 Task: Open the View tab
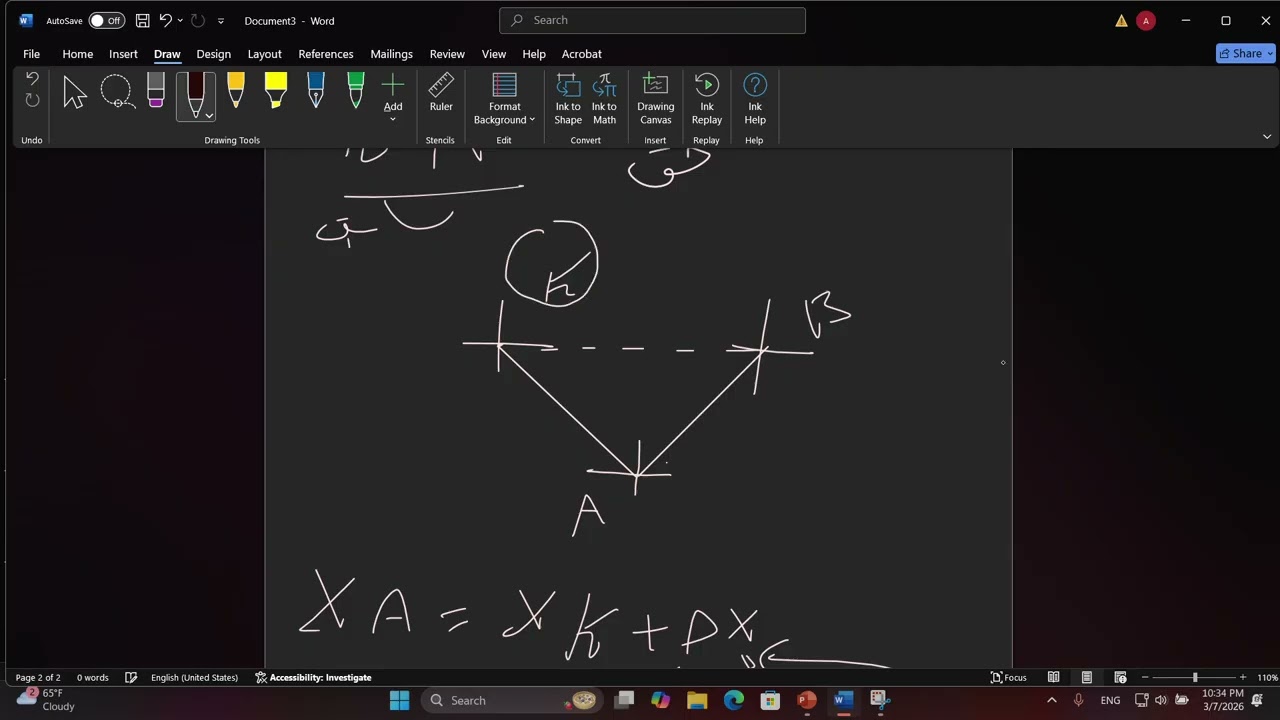[x=494, y=54]
